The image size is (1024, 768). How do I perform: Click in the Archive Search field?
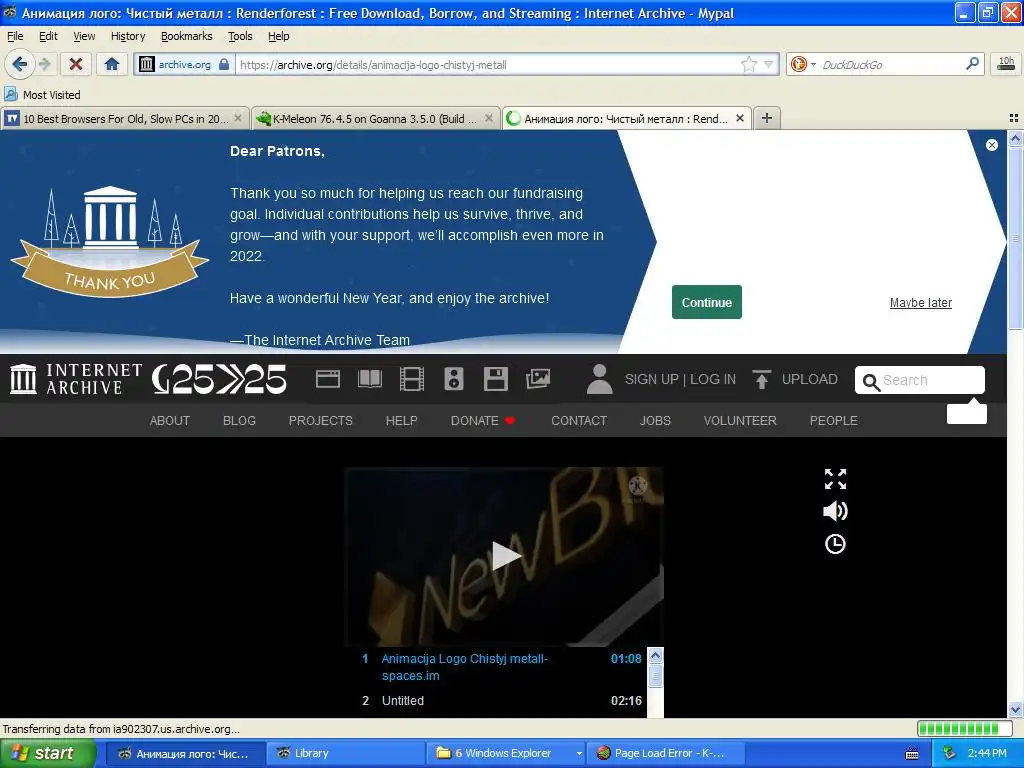pyautogui.click(x=920, y=380)
